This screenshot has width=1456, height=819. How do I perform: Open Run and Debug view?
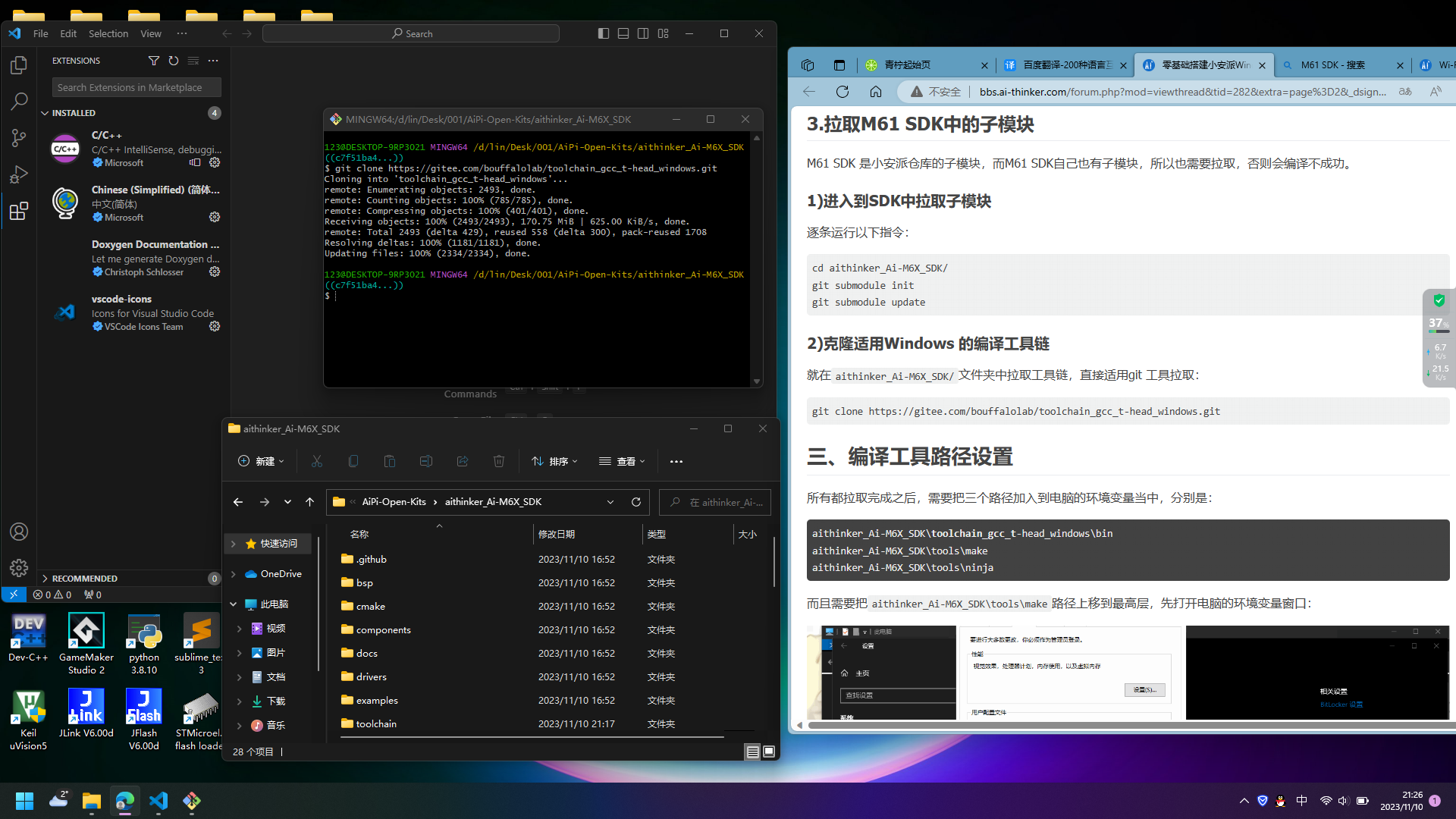(x=19, y=174)
